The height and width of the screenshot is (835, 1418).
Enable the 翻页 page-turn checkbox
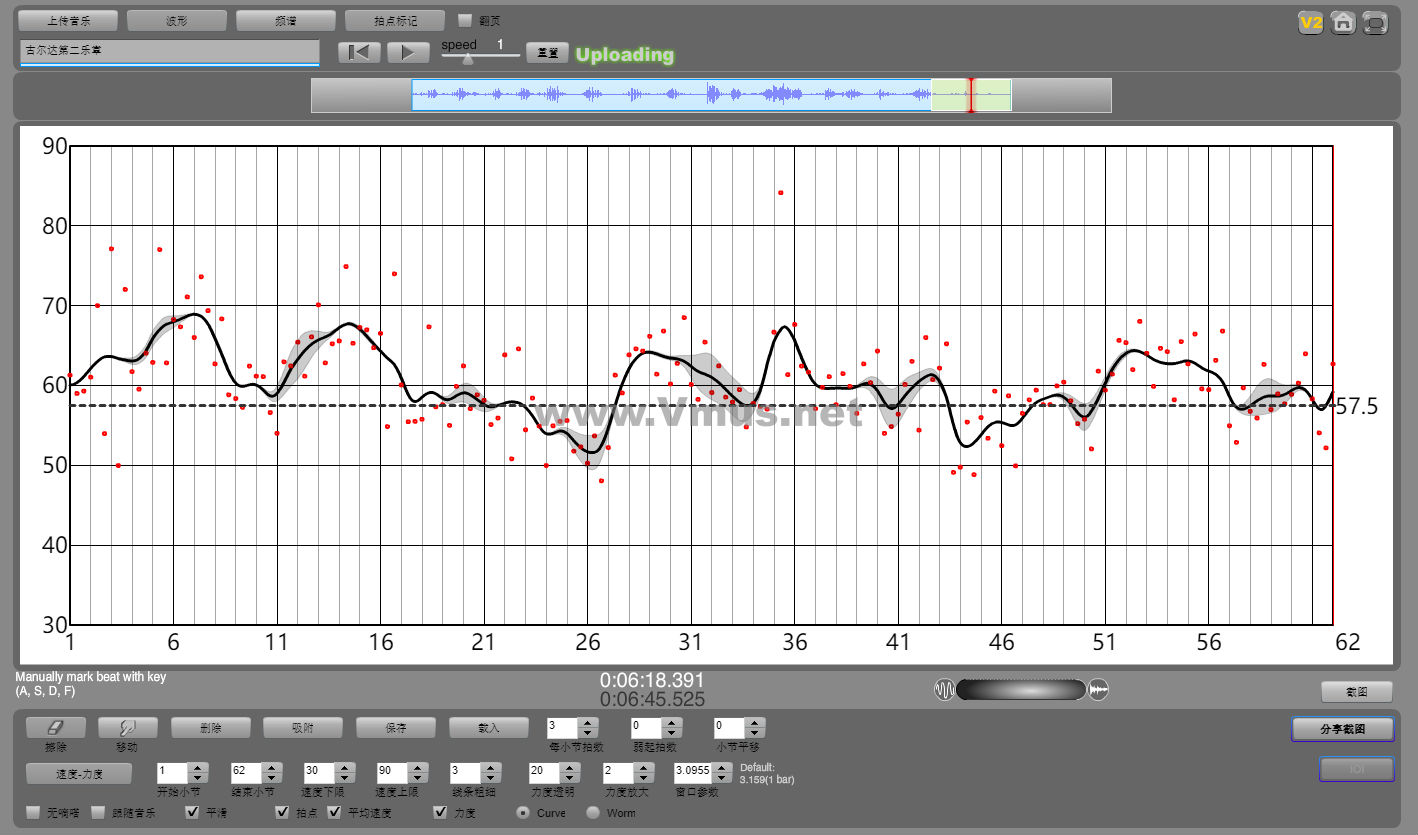click(464, 20)
